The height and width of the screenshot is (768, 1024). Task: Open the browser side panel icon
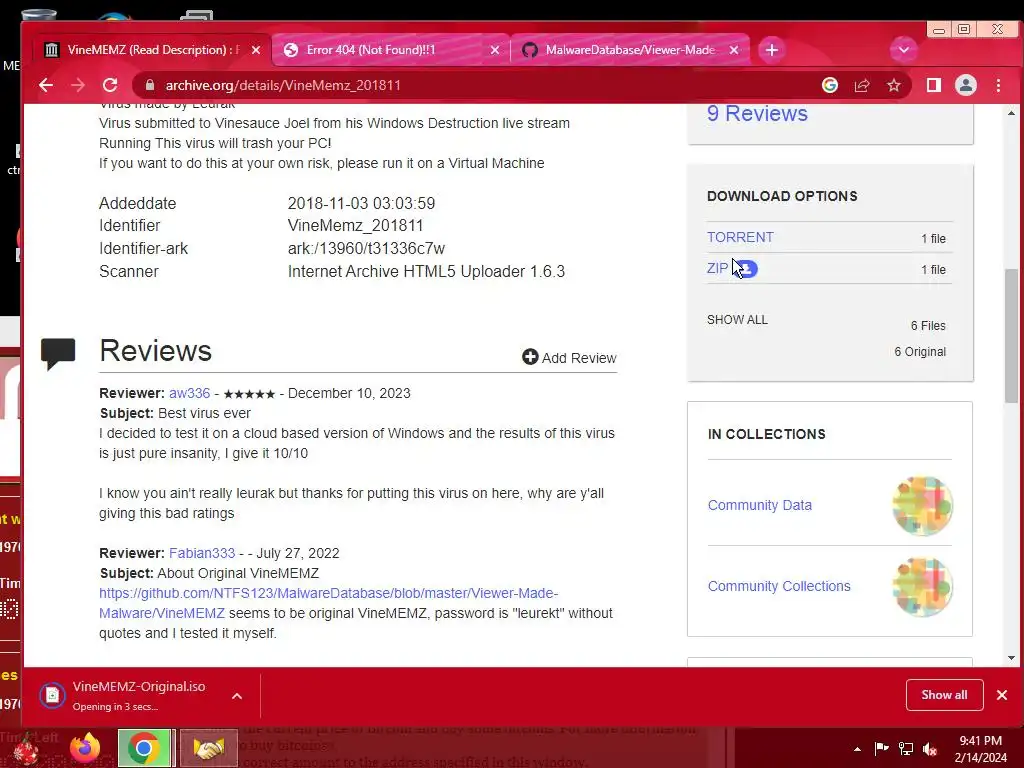click(934, 85)
